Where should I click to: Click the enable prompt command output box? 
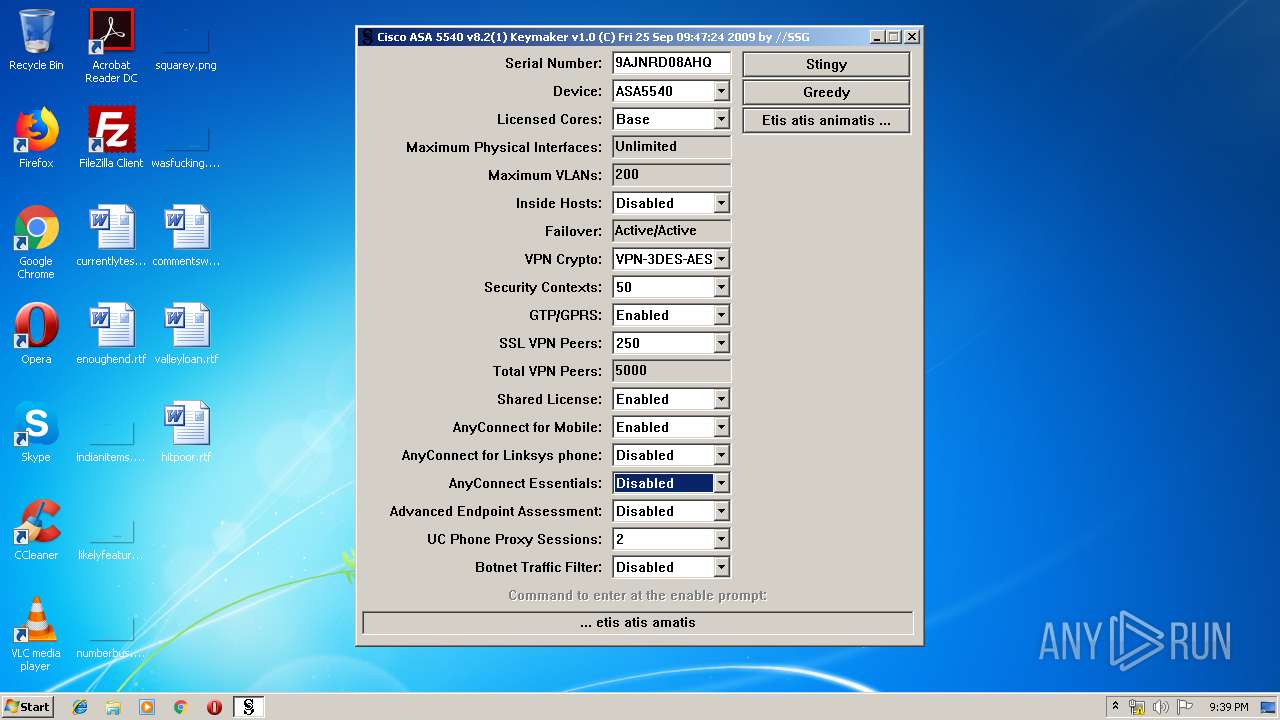click(638, 623)
